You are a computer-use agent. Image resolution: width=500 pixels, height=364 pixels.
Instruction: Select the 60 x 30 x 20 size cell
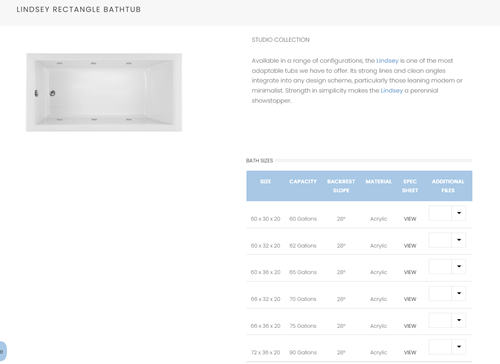(265, 219)
